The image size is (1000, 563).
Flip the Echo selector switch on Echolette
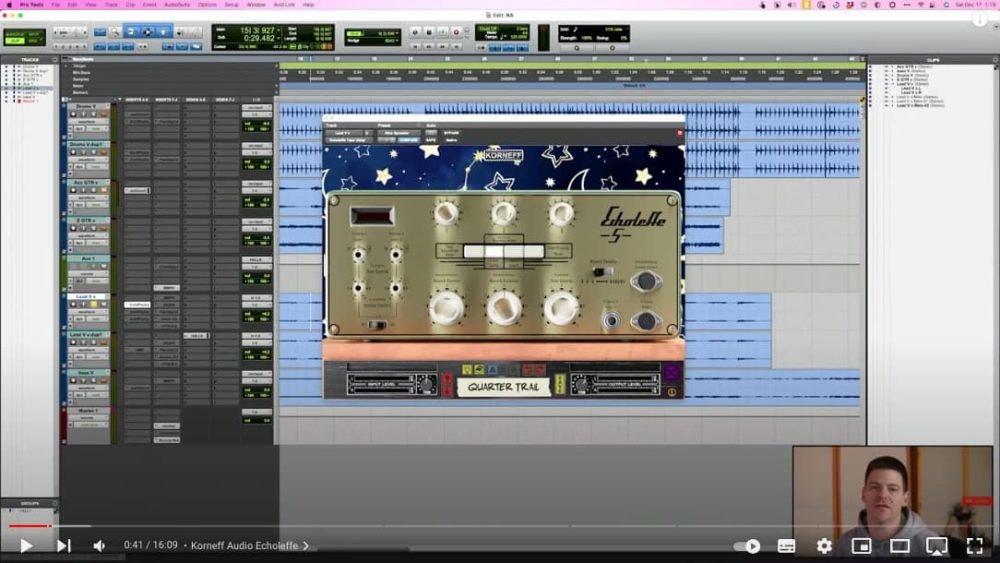601,271
